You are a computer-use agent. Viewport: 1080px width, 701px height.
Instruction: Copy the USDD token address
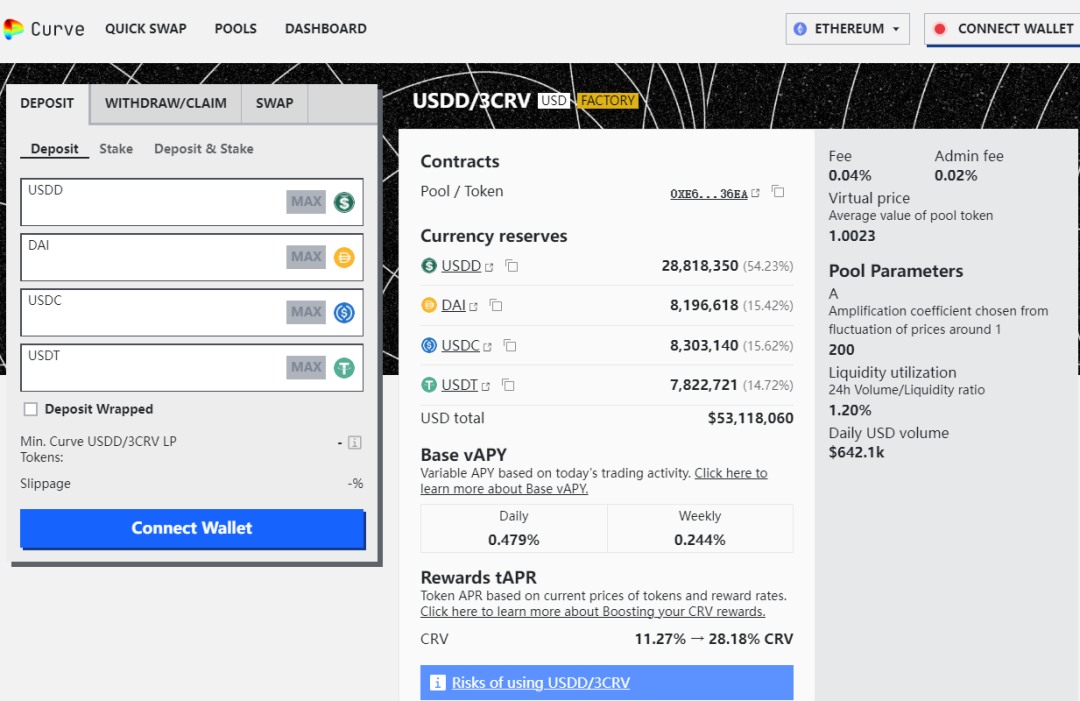[x=511, y=266]
